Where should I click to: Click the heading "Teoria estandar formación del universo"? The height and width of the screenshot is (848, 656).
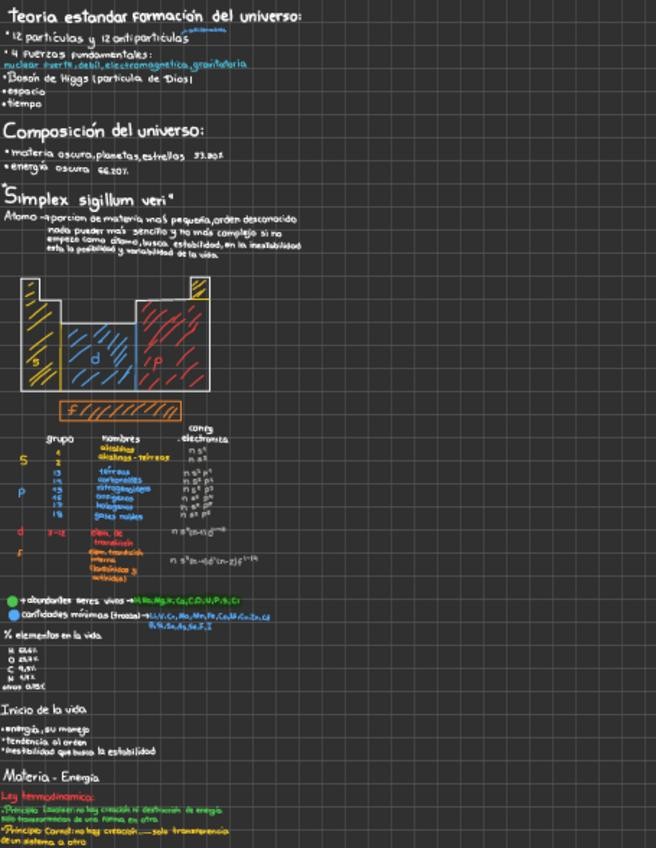point(155,17)
